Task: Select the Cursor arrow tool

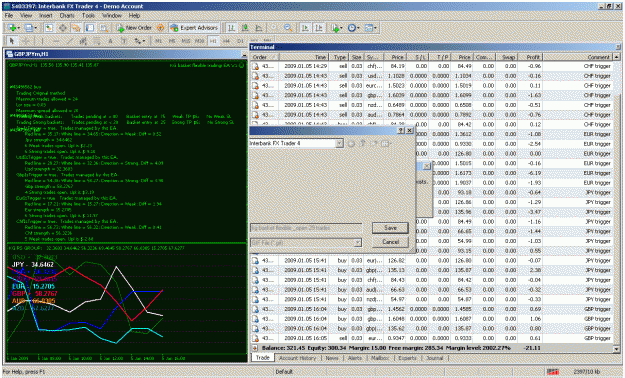Action: 12,41
